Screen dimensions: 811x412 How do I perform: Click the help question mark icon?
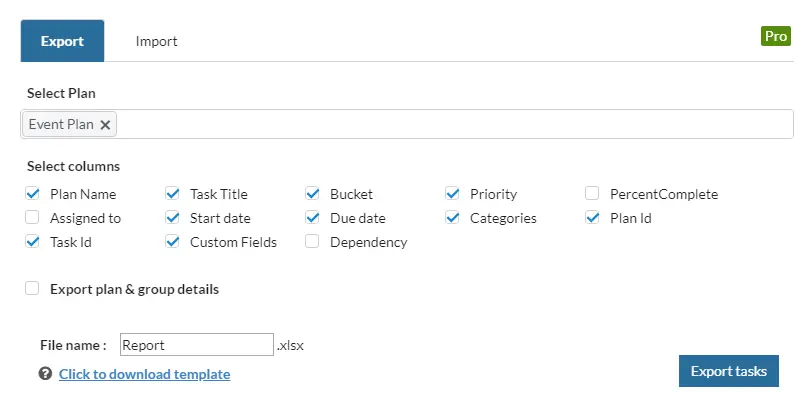pos(45,374)
